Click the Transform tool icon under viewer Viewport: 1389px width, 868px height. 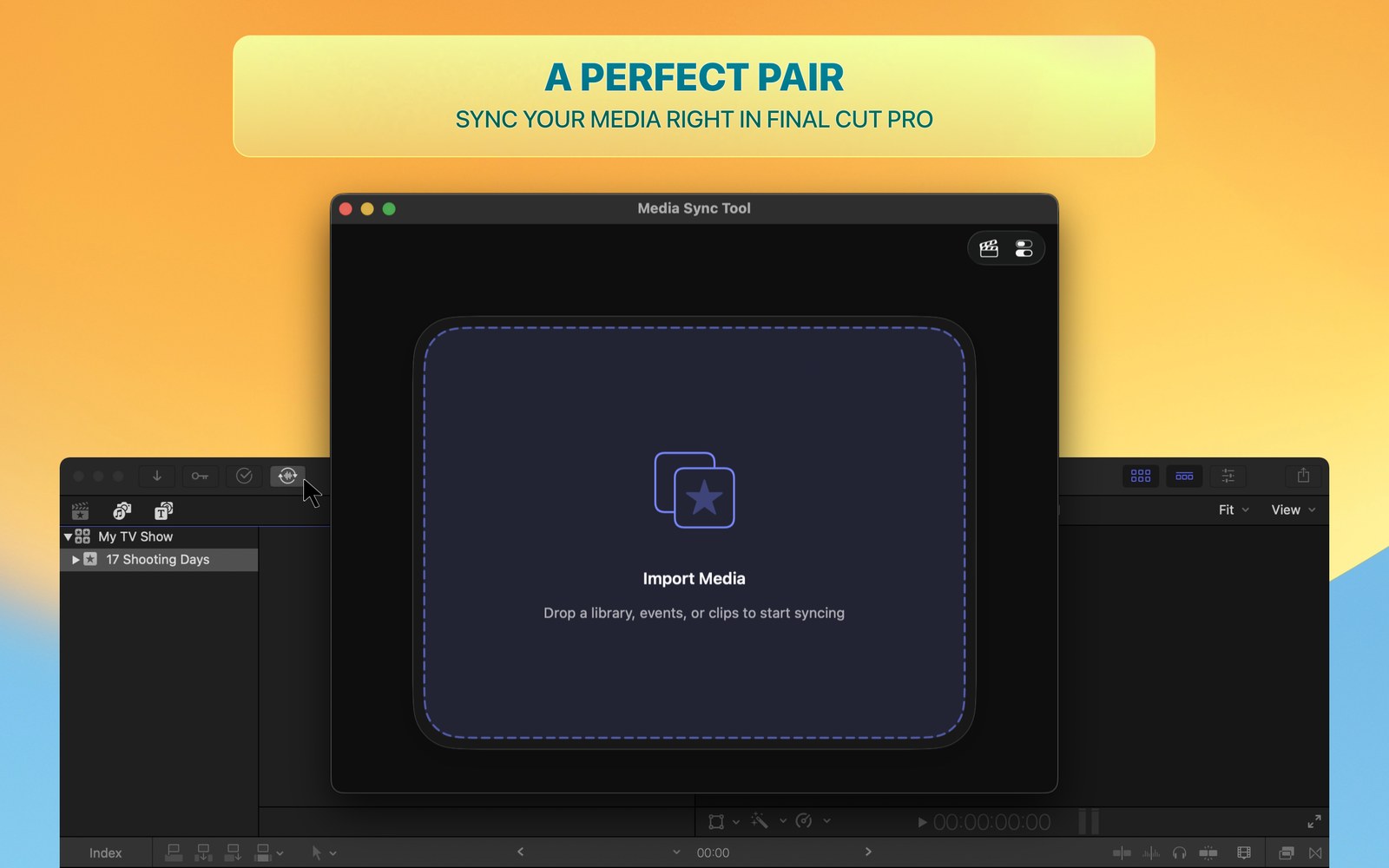tap(716, 821)
